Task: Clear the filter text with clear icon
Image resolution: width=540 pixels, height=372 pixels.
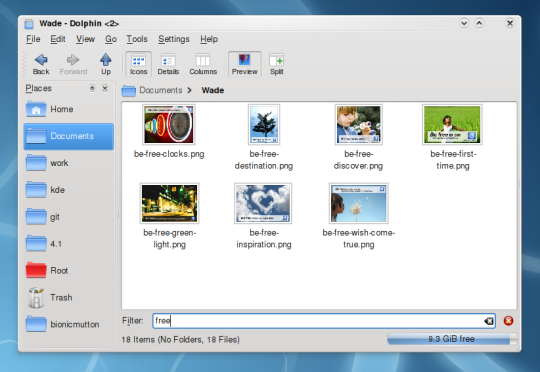Action: point(488,321)
